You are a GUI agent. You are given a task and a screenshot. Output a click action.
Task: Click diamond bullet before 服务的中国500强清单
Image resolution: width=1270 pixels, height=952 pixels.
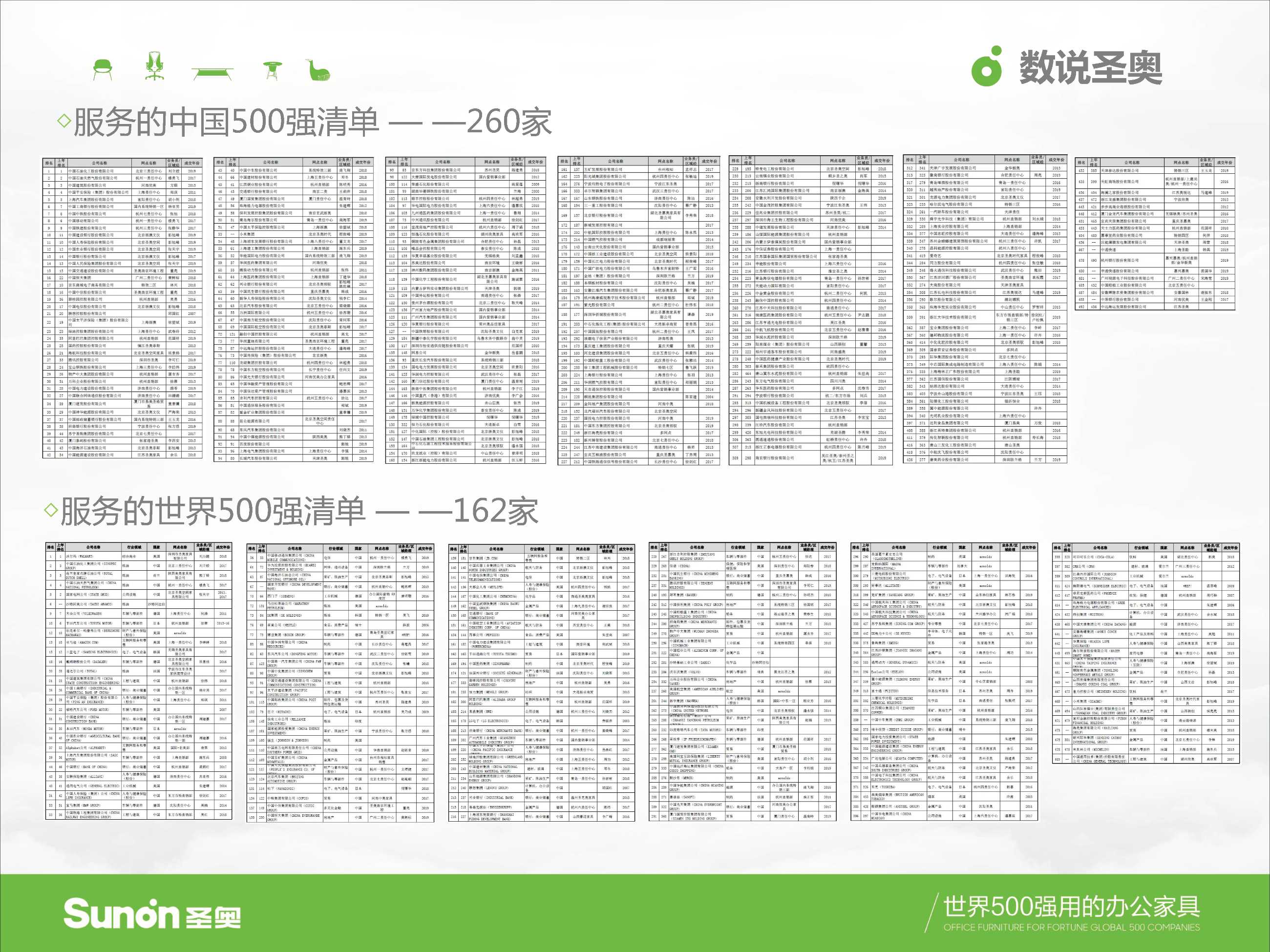pyautogui.click(x=65, y=121)
